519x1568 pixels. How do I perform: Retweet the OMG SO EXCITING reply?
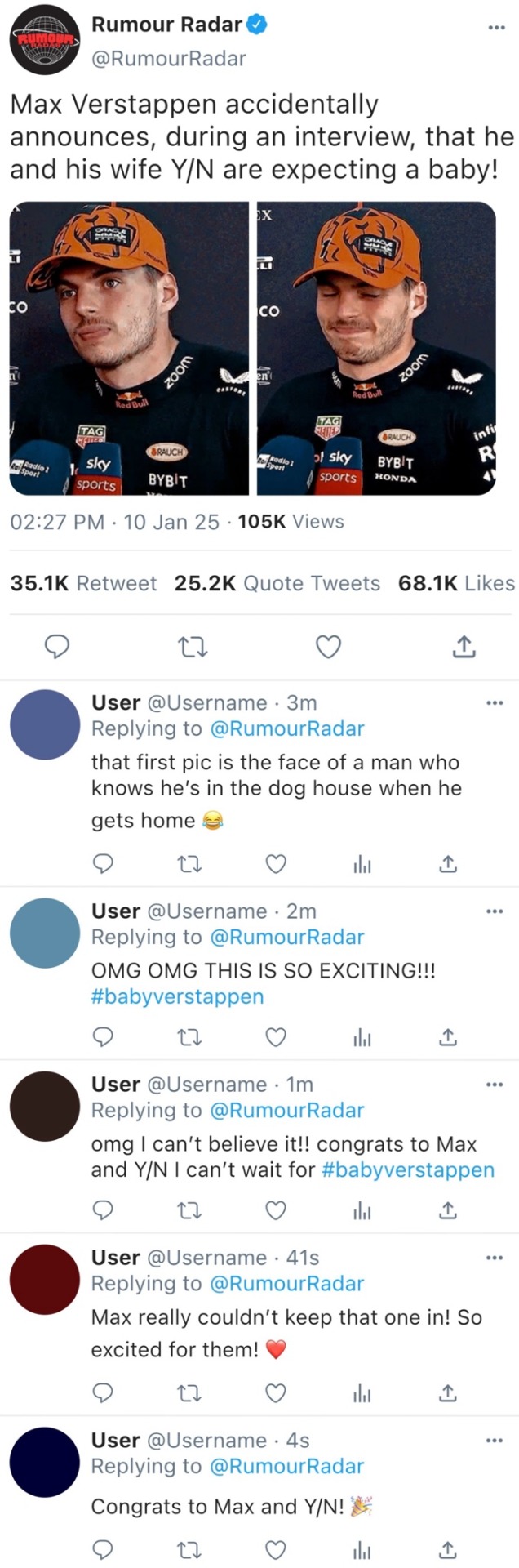coord(190,1037)
